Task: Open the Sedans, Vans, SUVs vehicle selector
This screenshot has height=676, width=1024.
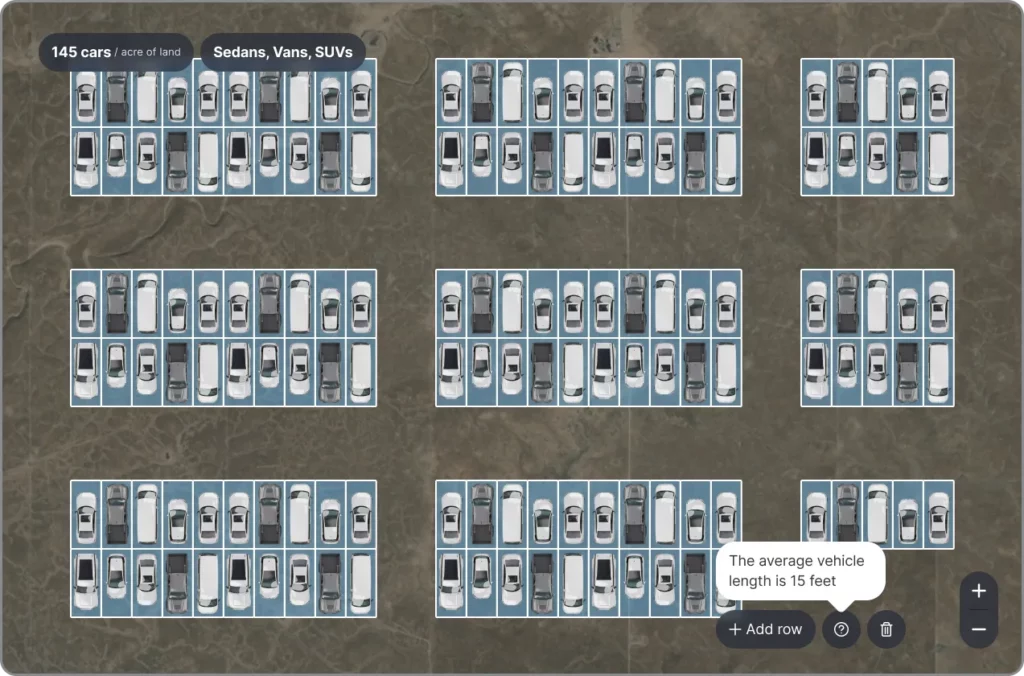Action: click(283, 51)
